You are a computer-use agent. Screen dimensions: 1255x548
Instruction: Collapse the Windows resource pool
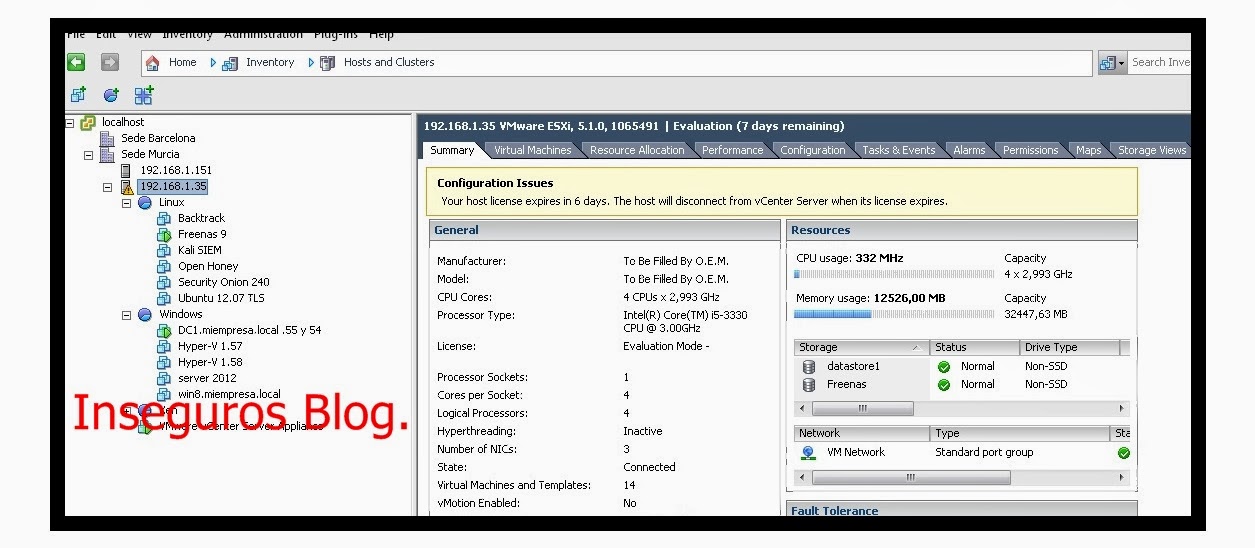coord(126,314)
